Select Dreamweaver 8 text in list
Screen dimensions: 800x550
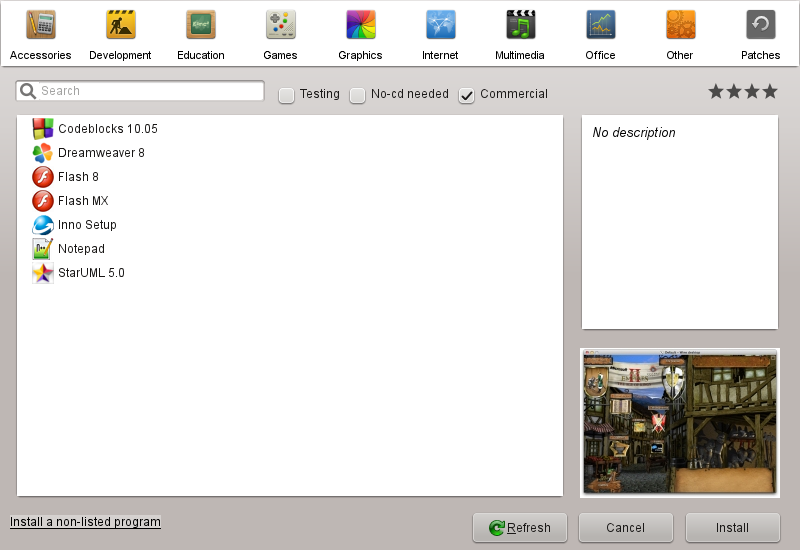pos(101,153)
